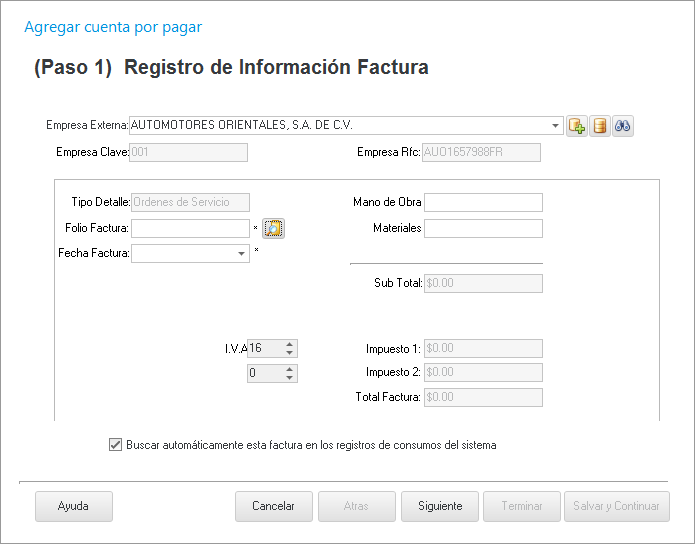Viewport: 695px width, 544px height.
Task: Go to next step with Siguiente
Action: pyautogui.click(x=439, y=506)
